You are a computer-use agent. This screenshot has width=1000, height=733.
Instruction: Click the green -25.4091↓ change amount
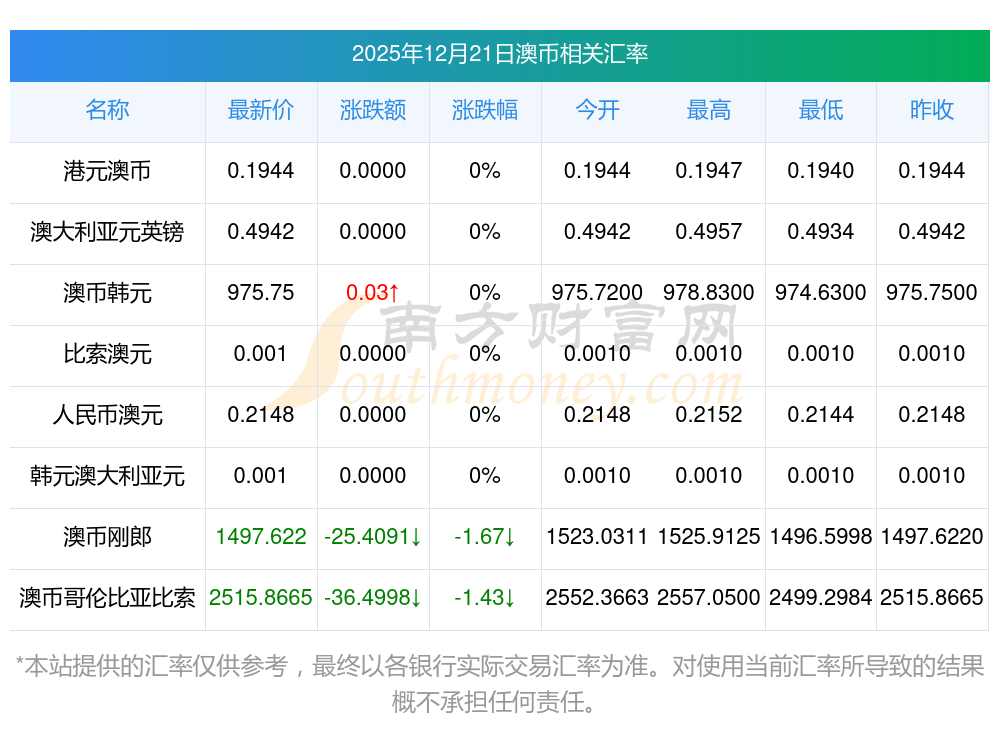(373, 537)
